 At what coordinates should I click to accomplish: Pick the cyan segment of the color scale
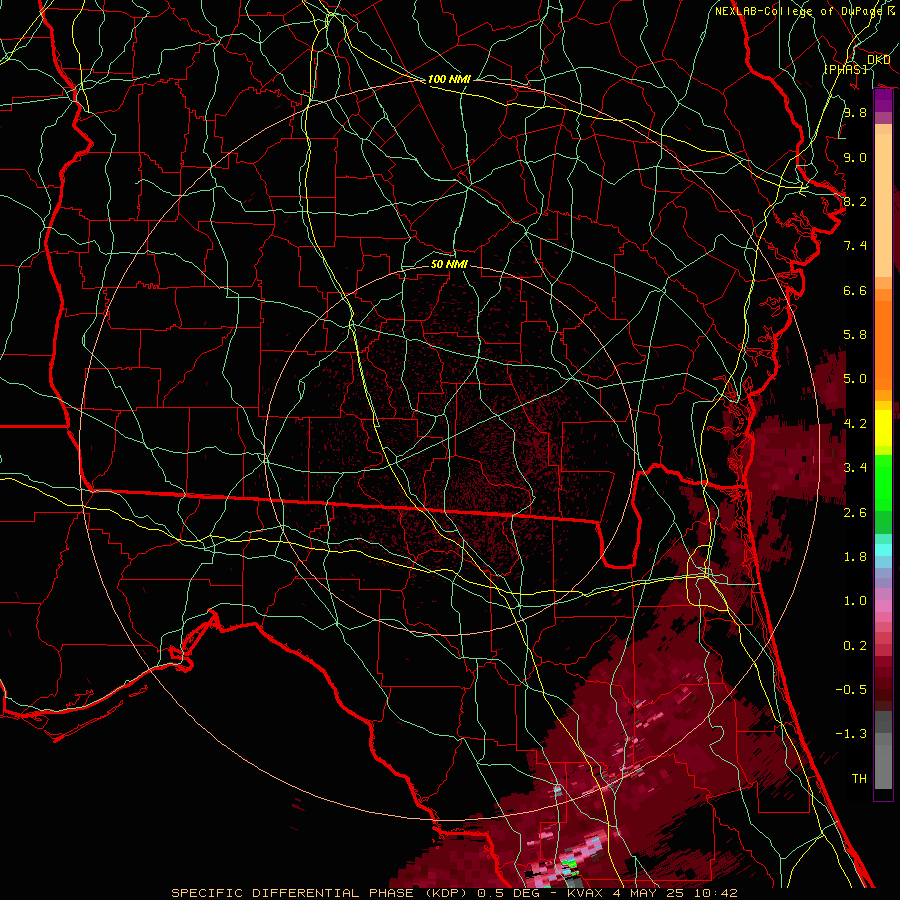click(x=883, y=549)
